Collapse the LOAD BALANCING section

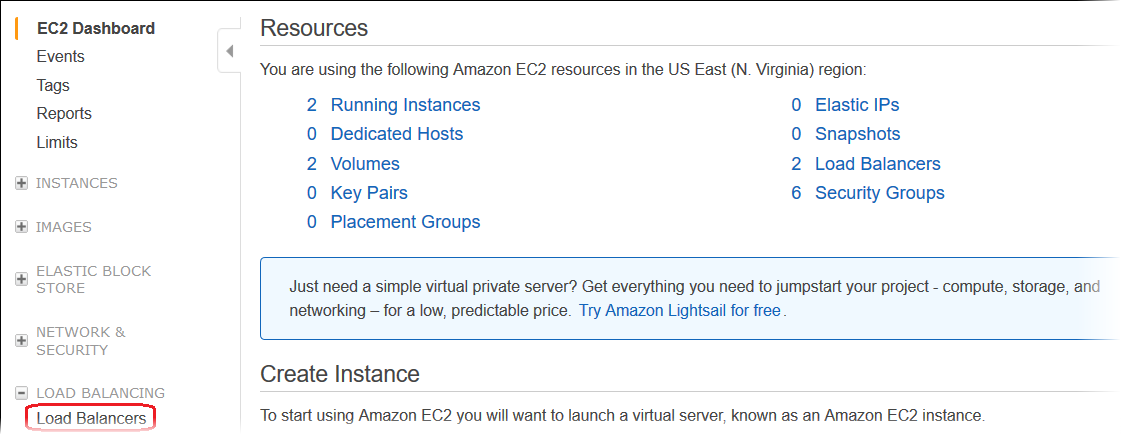pos(22,393)
